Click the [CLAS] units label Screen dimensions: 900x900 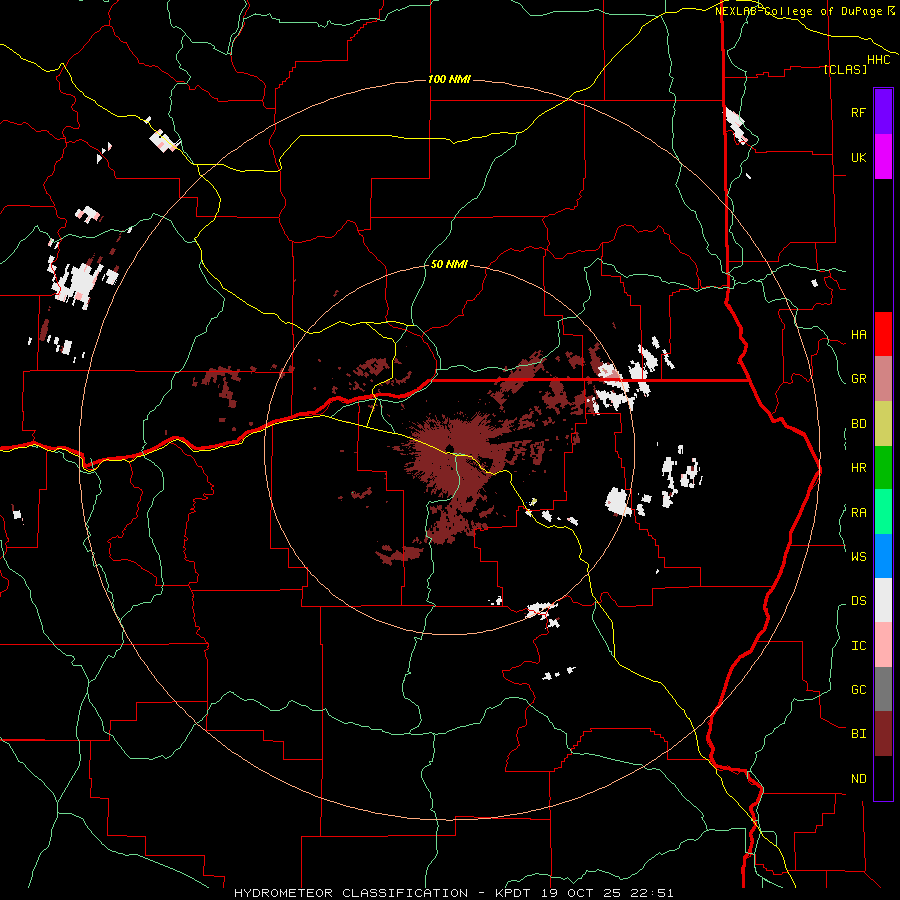point(845,69)
